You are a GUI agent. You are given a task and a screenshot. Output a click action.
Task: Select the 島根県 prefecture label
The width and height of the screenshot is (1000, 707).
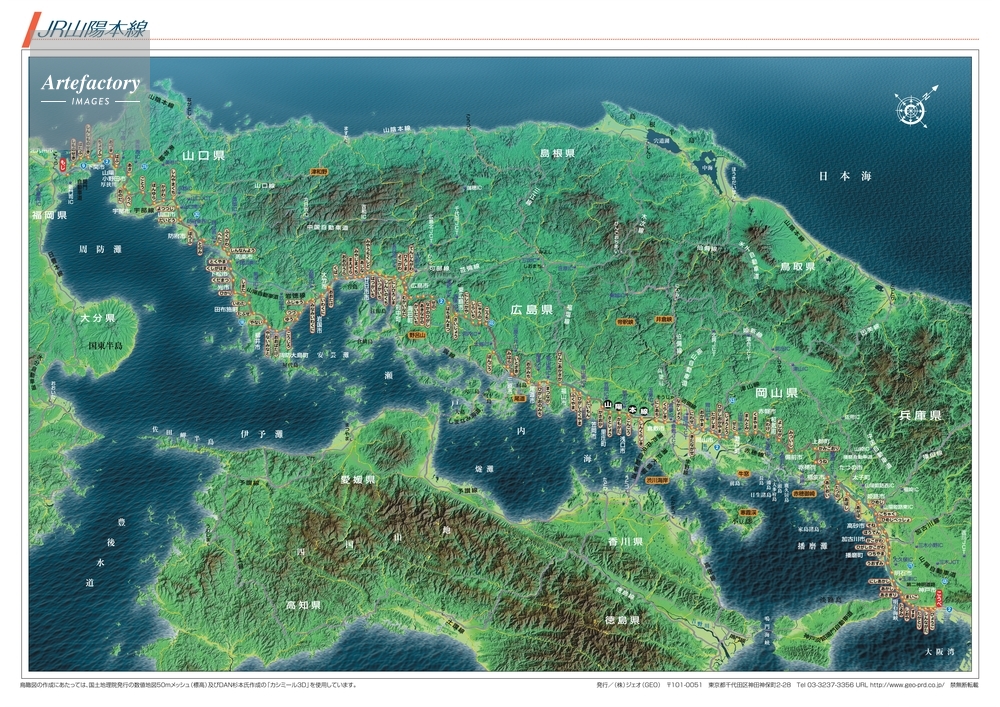tap(556, 154)
